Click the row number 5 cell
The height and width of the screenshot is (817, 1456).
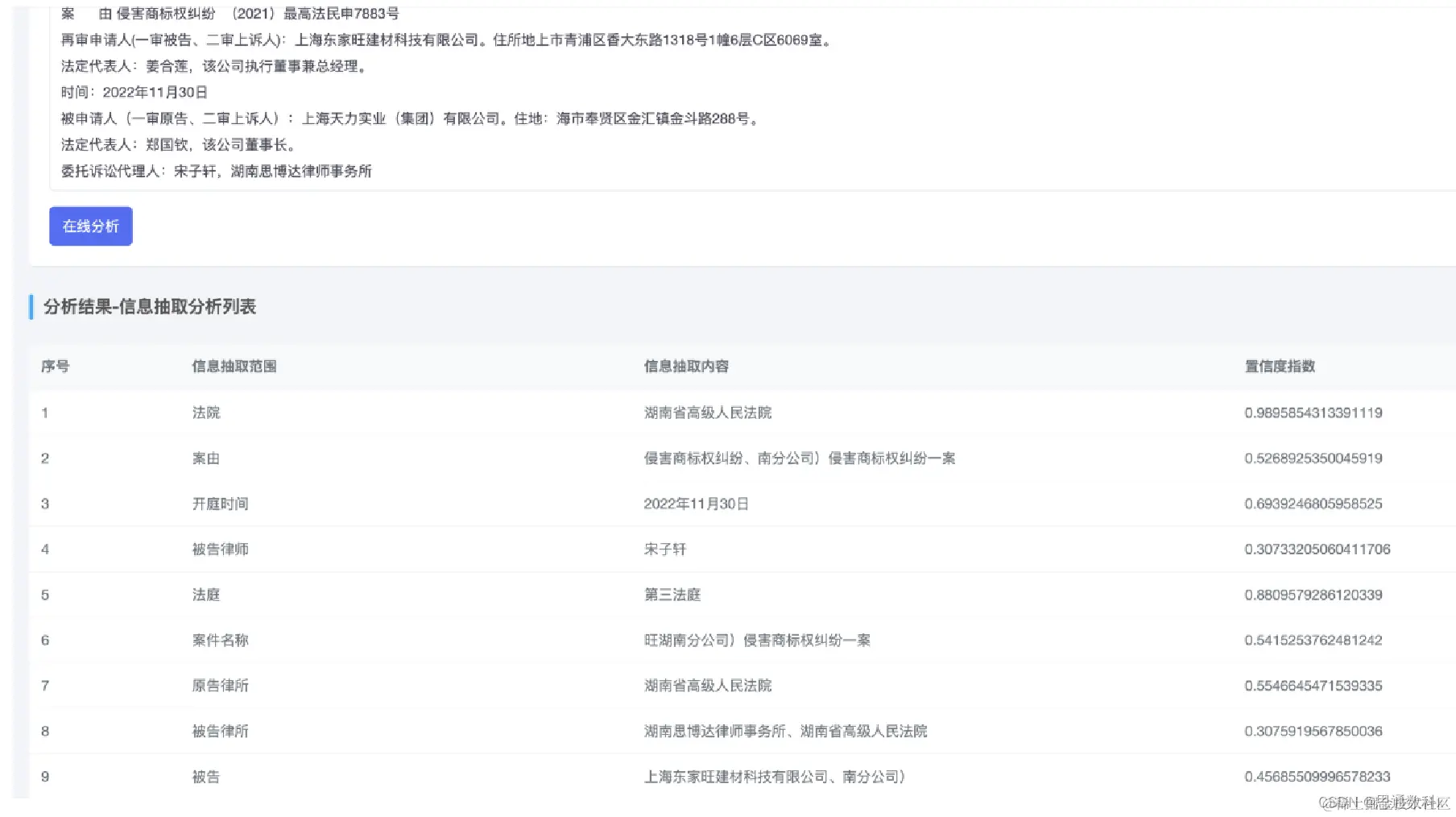(x=45, y=595)
